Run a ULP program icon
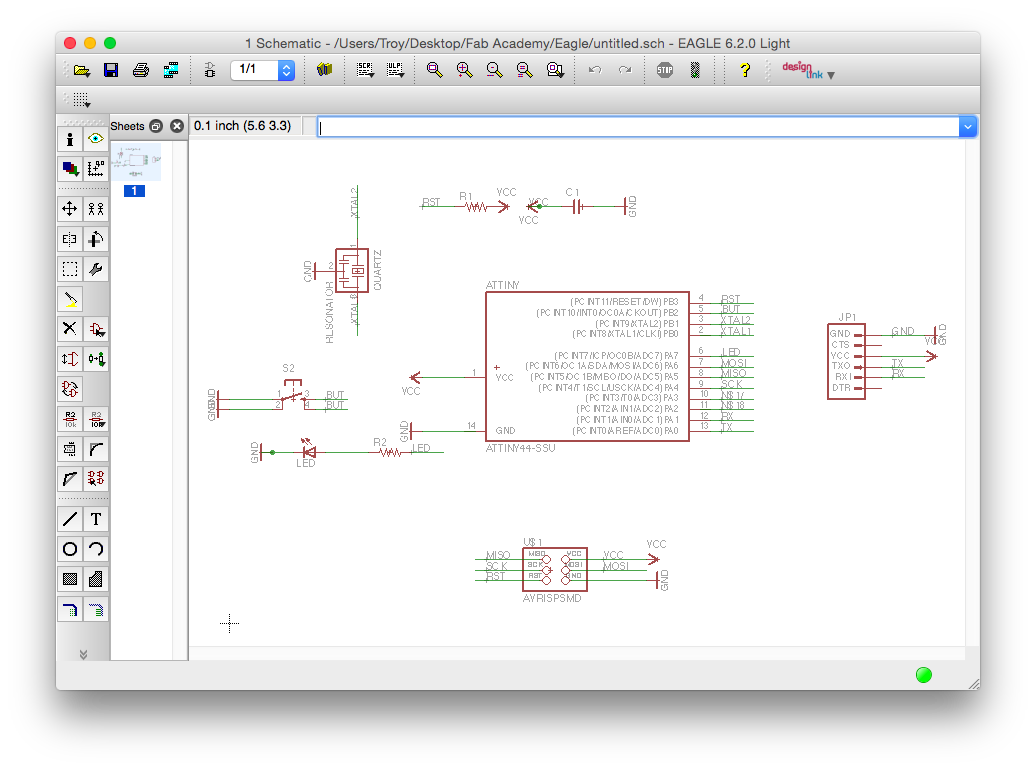Image resolution: width=1036 pixels, height=770 pixels. coord(395,70)
